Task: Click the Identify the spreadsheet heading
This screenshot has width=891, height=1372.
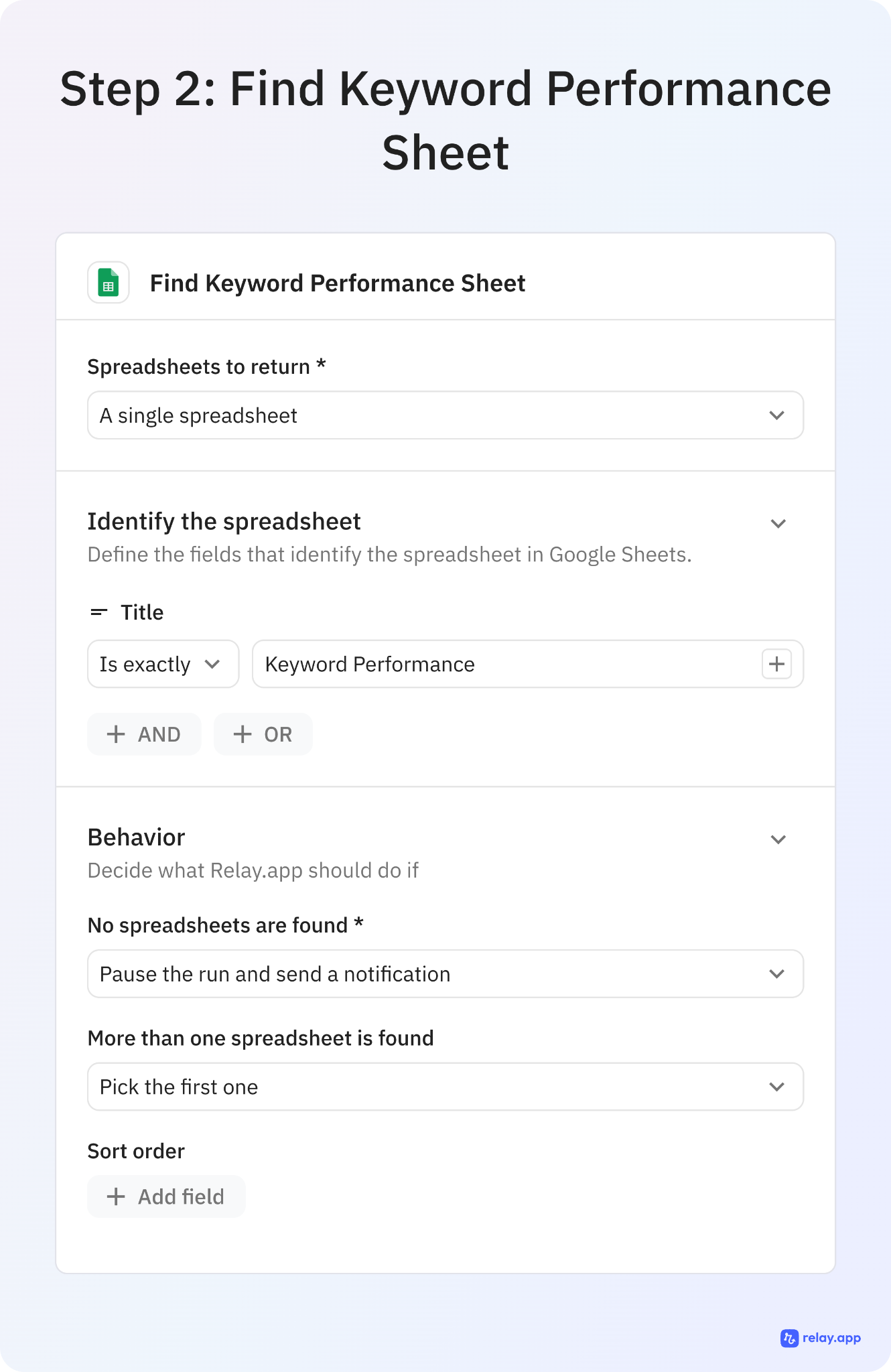Action: click(224, 522)
